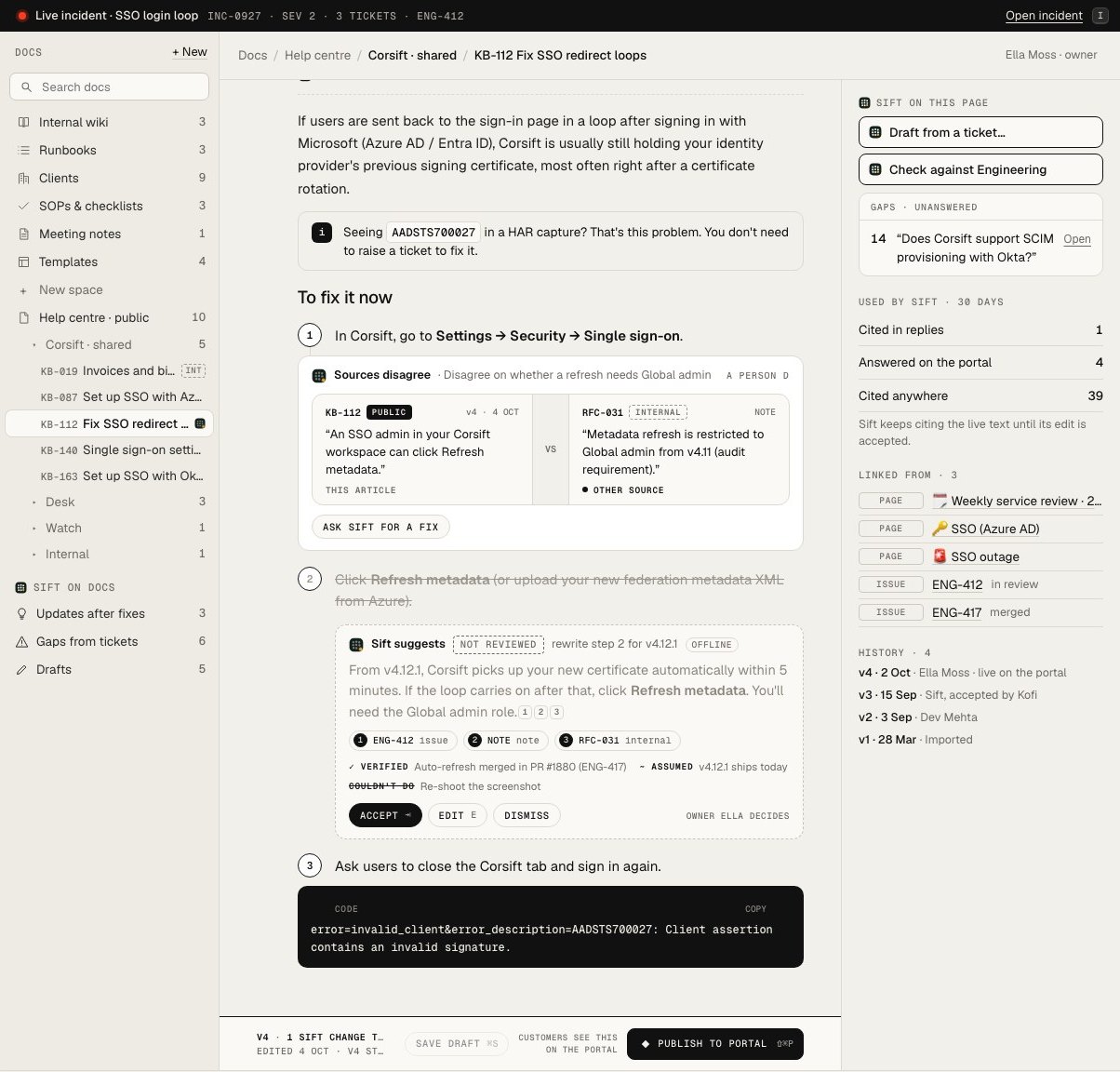The image size is (1120, 1072).
Task: Click Ask Sift for a fix button
Action: [380, 527]
